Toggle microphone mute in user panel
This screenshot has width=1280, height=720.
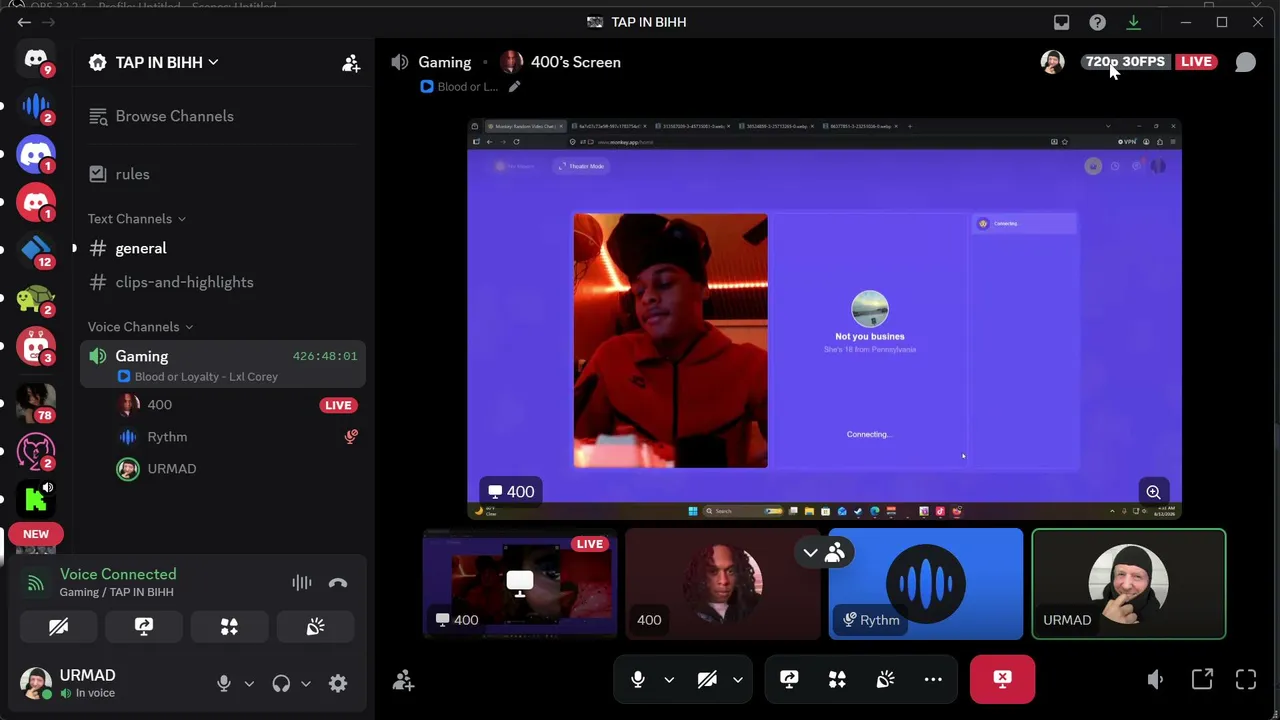coord(224,683)
